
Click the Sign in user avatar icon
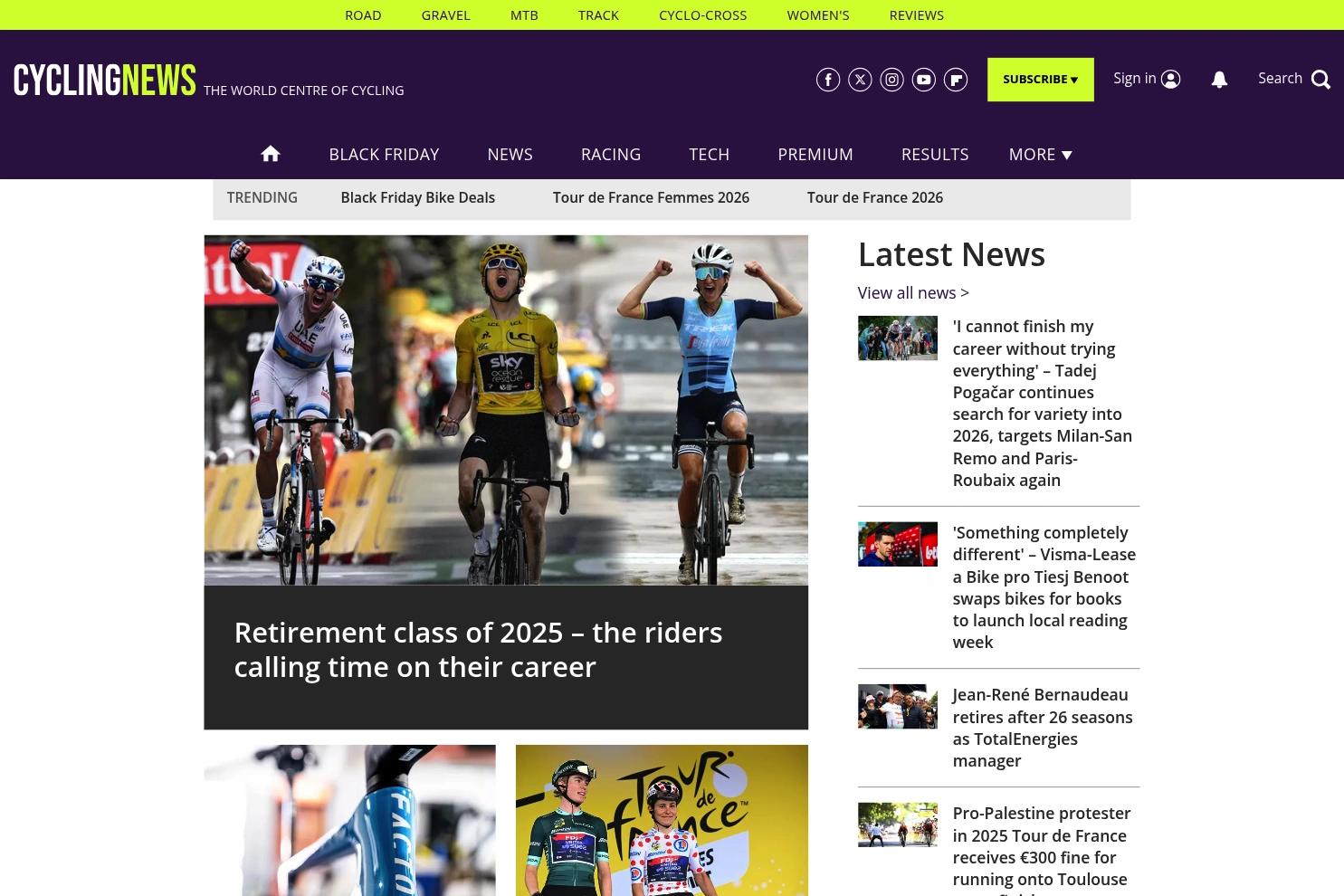point(1170,80)
